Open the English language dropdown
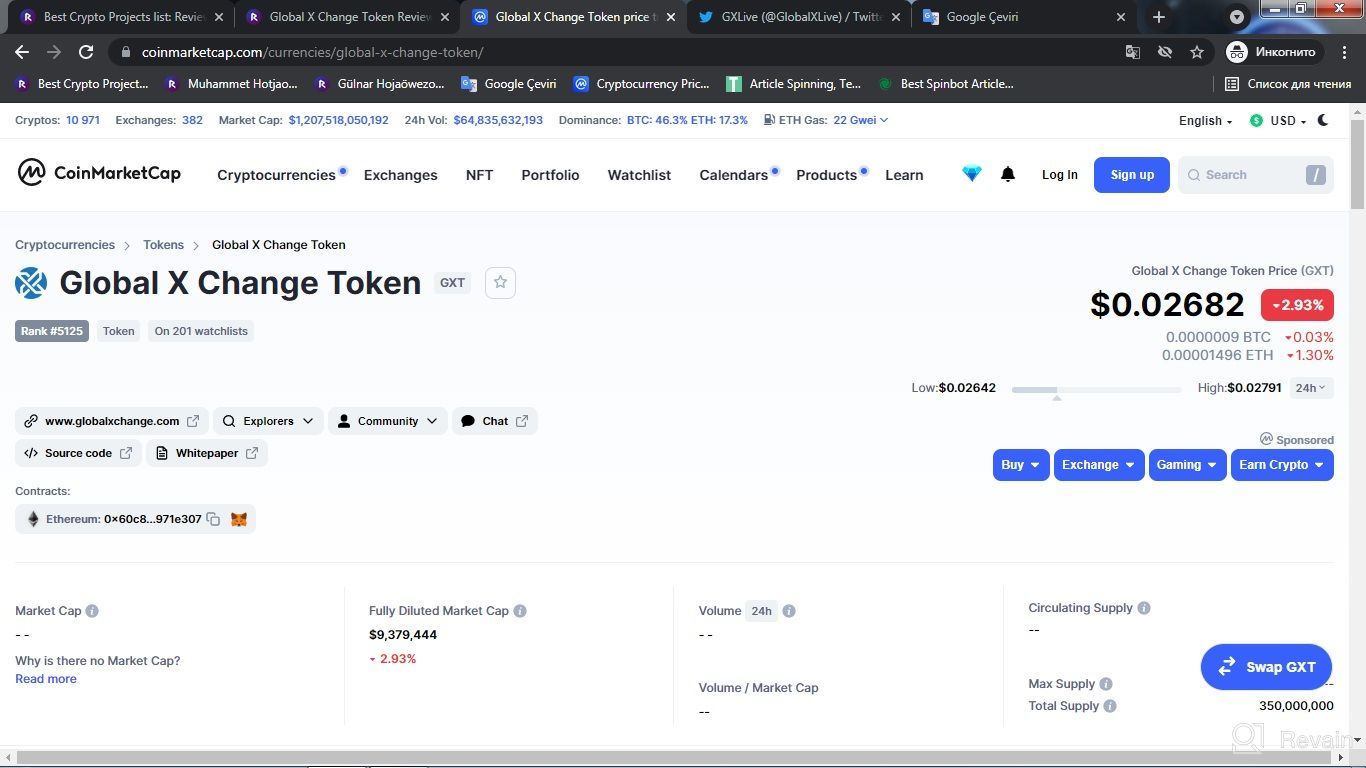 click(1206, 120)
